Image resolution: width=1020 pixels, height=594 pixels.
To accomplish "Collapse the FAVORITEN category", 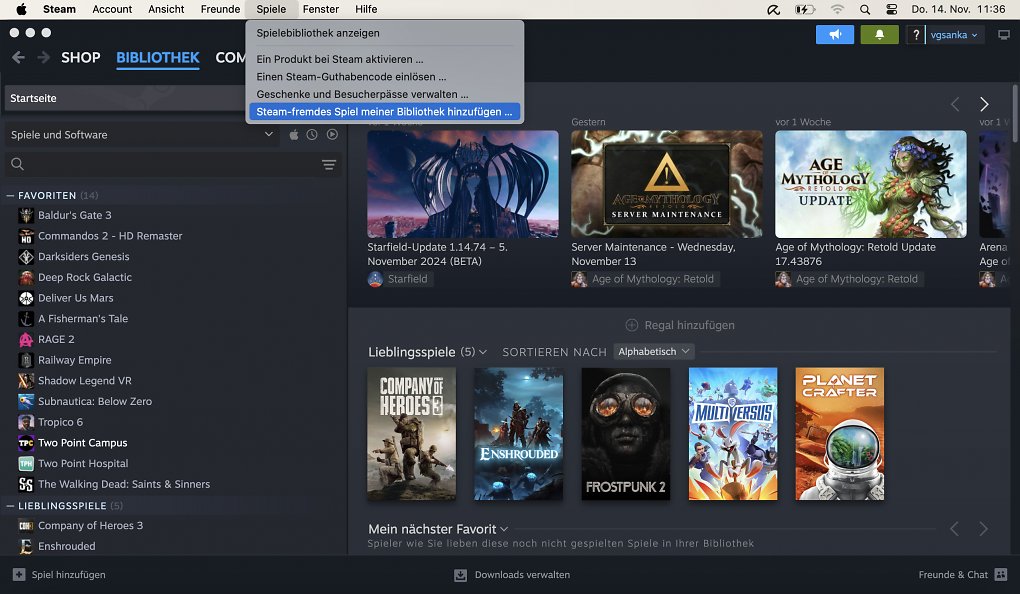I will (10, 195).
